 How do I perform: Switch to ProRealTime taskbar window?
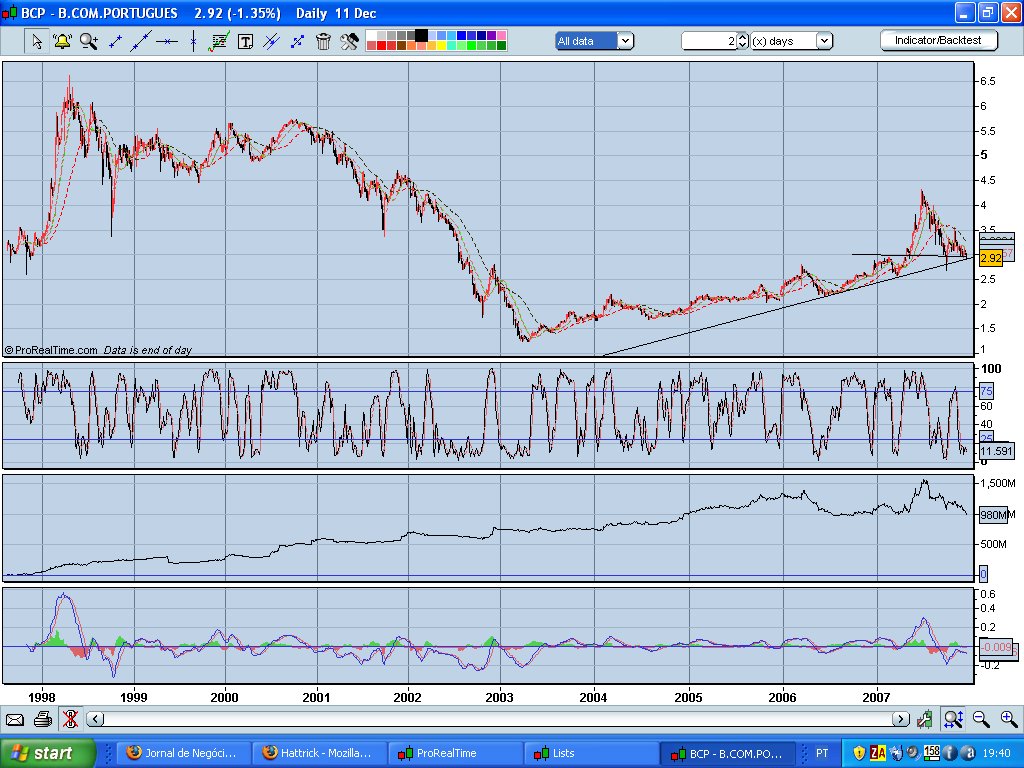point(455,753)
